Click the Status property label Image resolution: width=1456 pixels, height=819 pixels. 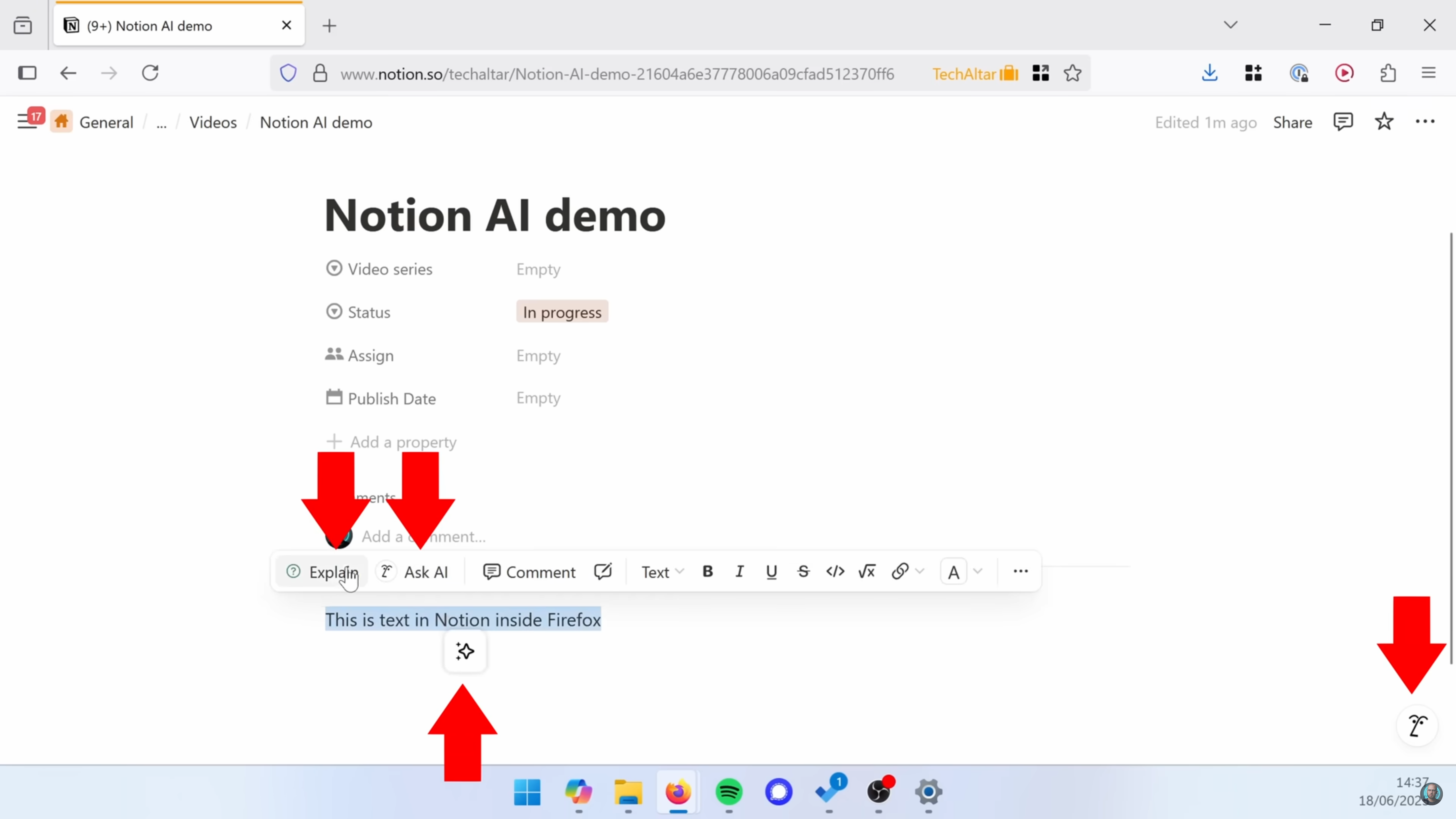pyautogui.click(x=358, y=312)
